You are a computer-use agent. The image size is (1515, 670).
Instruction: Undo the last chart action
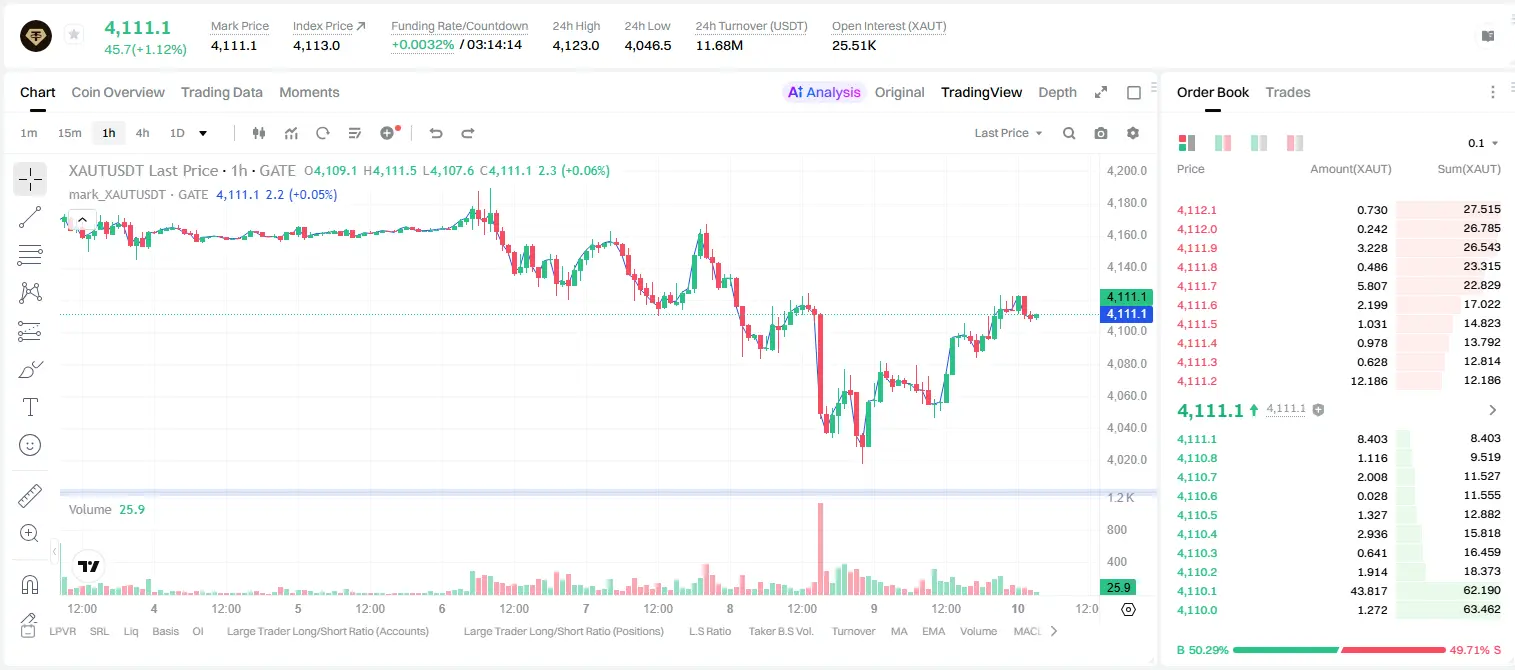[x=435, y=133]
